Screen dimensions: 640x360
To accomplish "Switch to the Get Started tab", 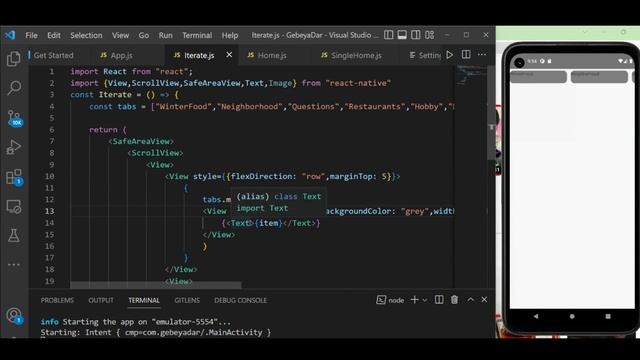I will pos(53,55).
